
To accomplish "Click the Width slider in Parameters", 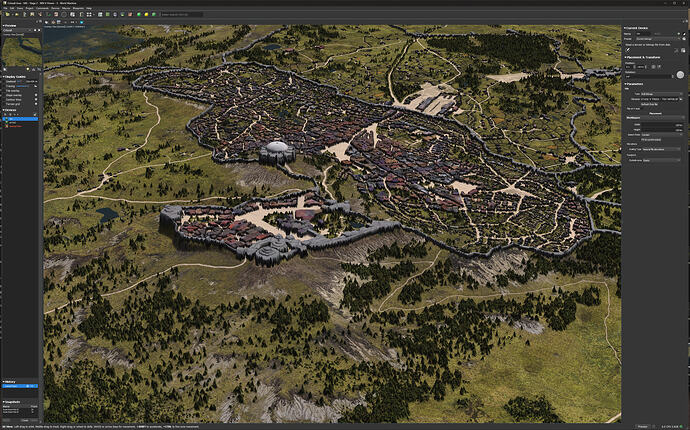I will 662,125.
